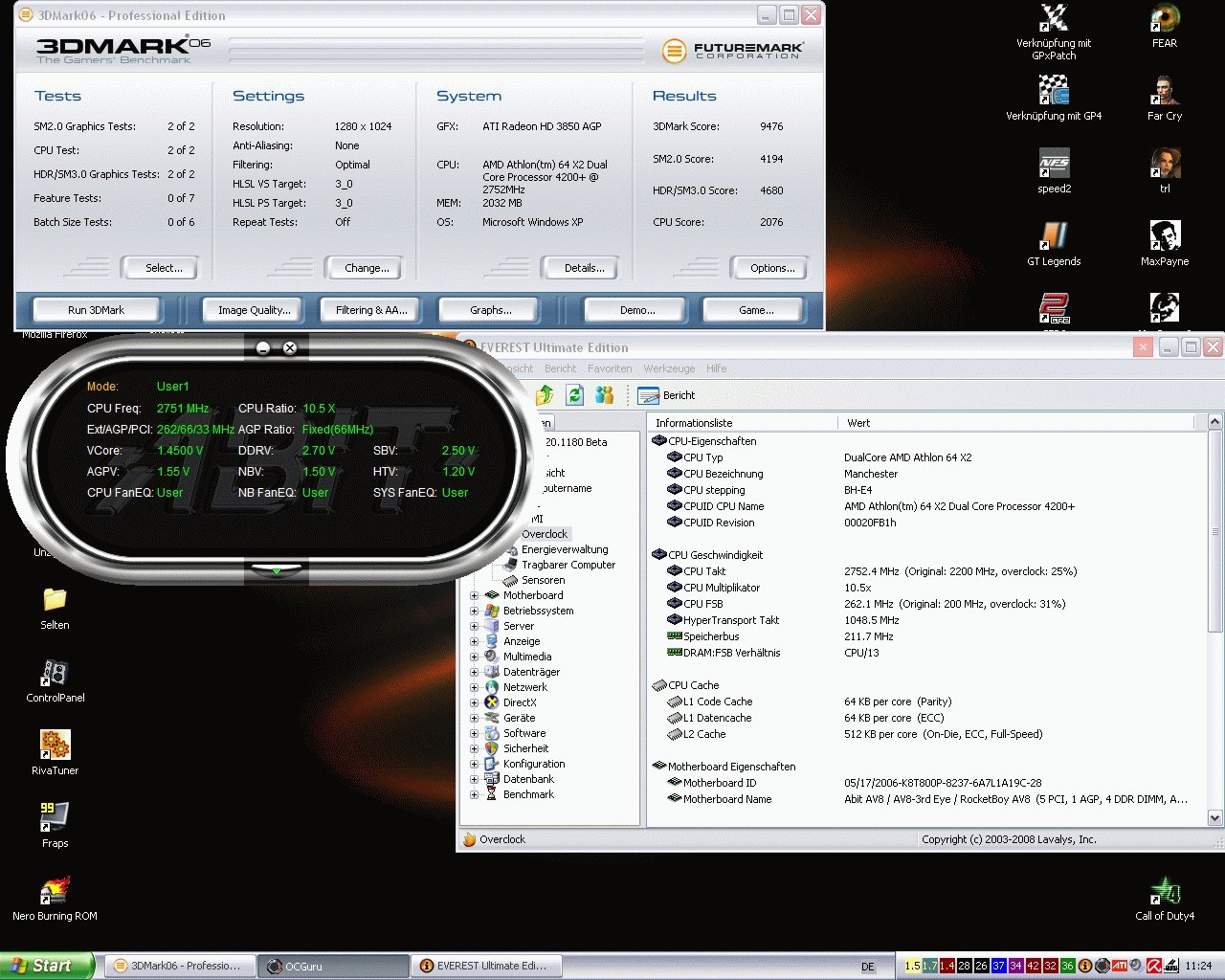The width and height of the screenshot is (1225, 980).
Task: Expand the Datenträger tree node
Action: tap(474, 672)
